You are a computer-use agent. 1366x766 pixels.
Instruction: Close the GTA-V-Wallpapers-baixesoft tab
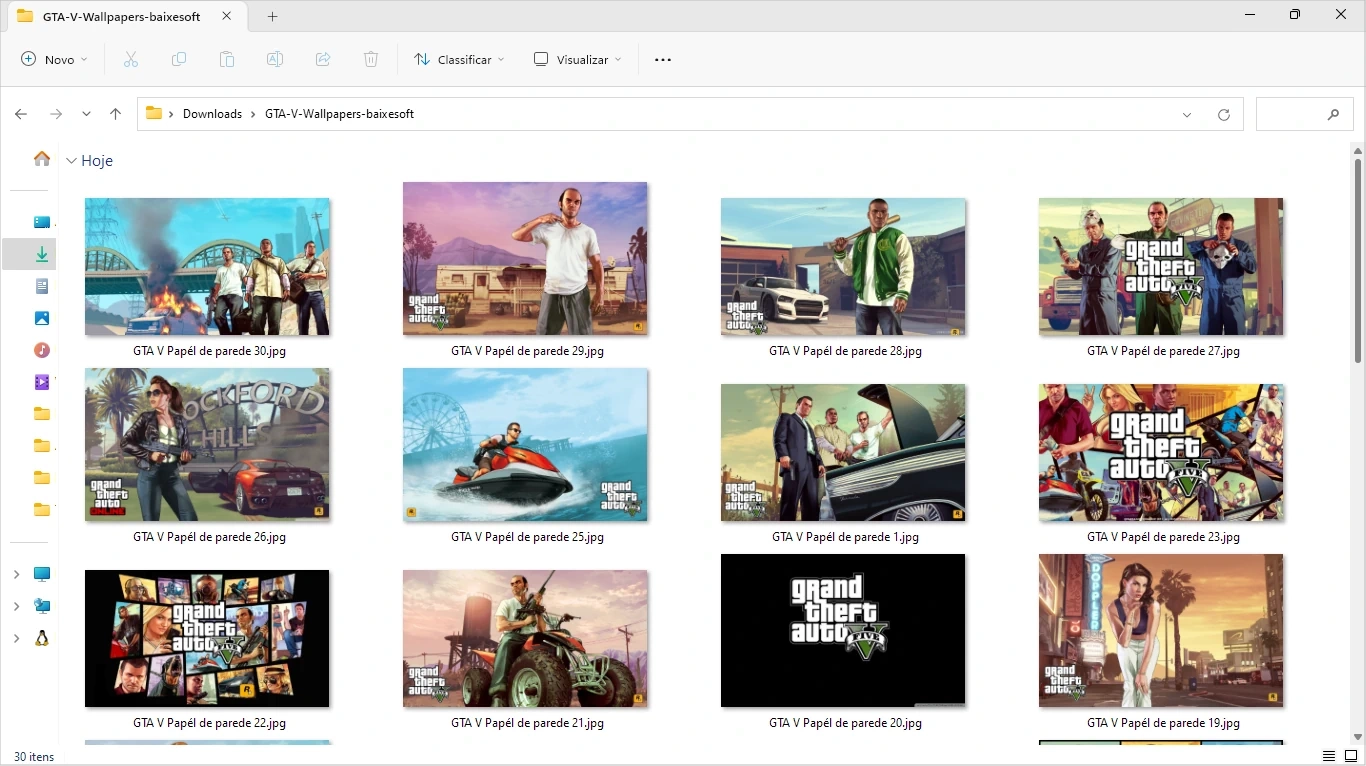pos(227,17)
